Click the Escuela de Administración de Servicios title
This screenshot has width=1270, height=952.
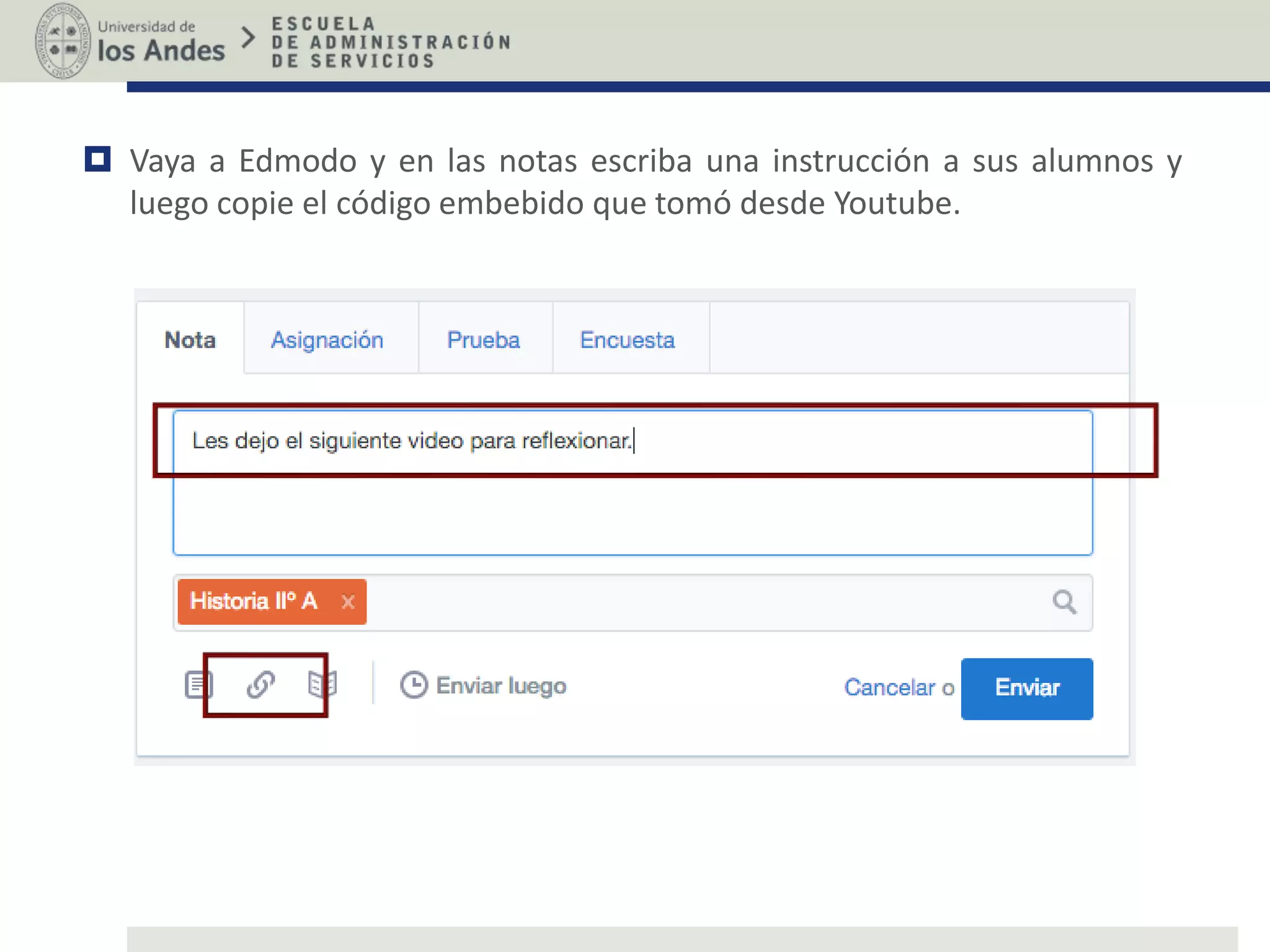[x=391, y=42]
